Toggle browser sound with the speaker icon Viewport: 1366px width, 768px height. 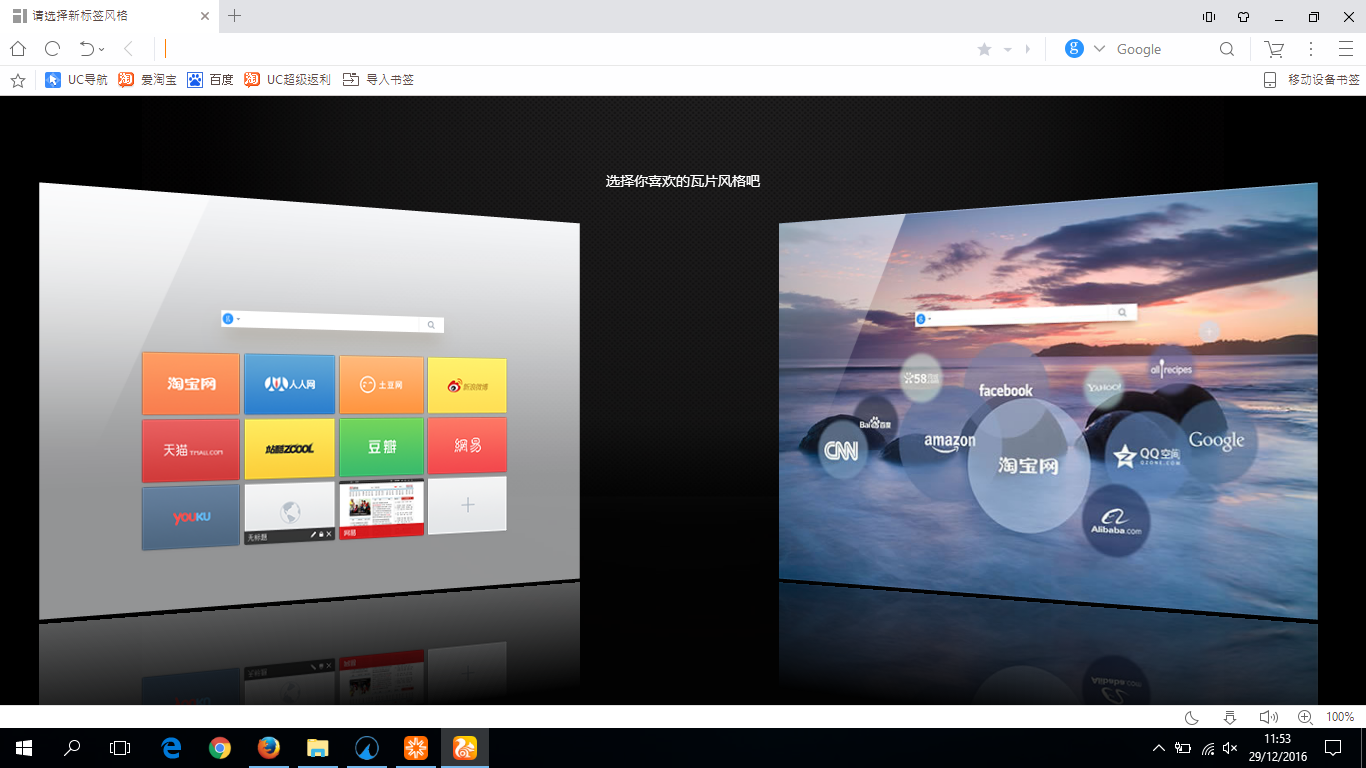point(1268,717)
